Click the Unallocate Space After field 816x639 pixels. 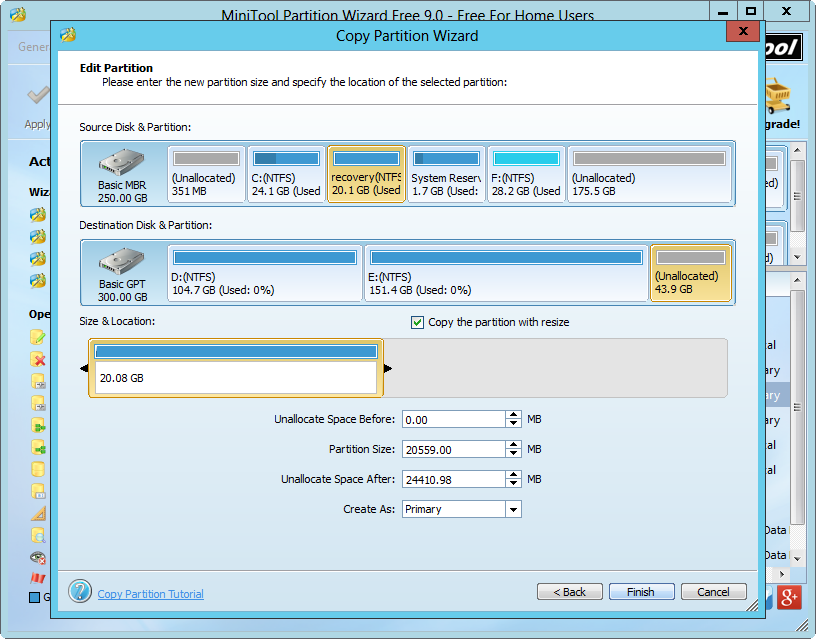[453, 479]
